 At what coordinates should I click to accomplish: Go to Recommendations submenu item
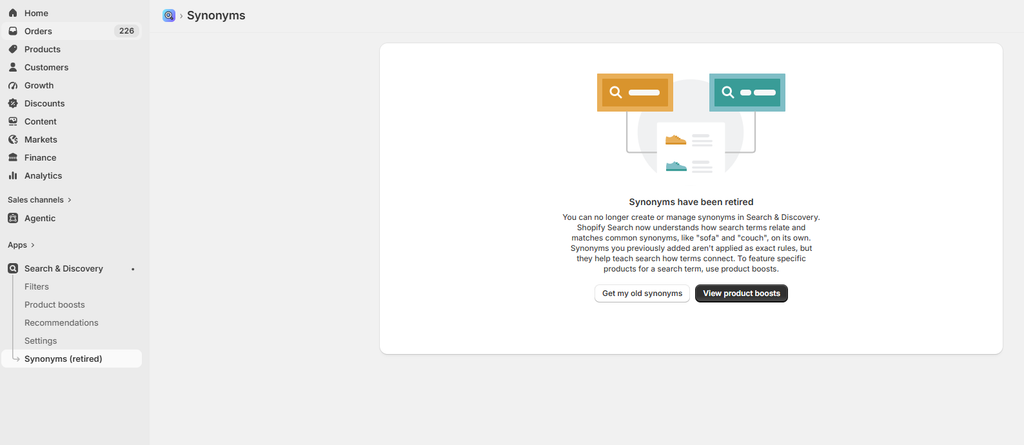[x=61, y=323]
